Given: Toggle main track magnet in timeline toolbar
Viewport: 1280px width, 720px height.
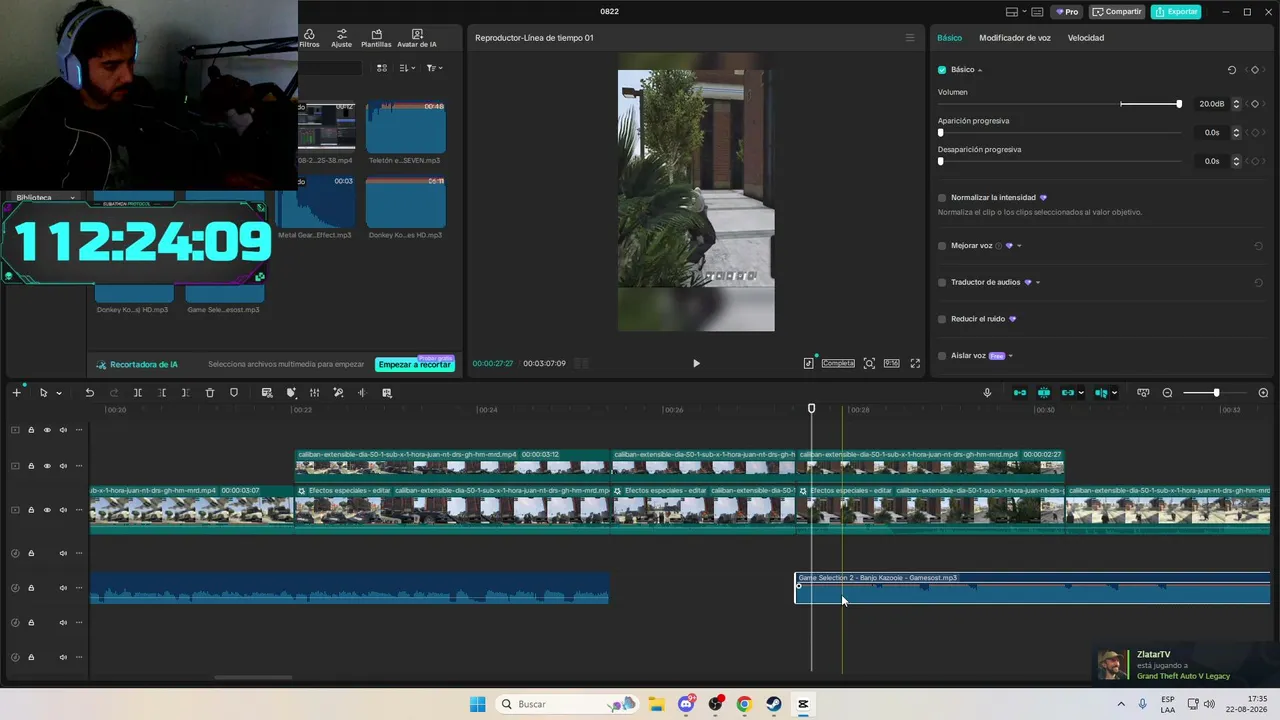Looking at the screenshot, I should coord(1020,393).
